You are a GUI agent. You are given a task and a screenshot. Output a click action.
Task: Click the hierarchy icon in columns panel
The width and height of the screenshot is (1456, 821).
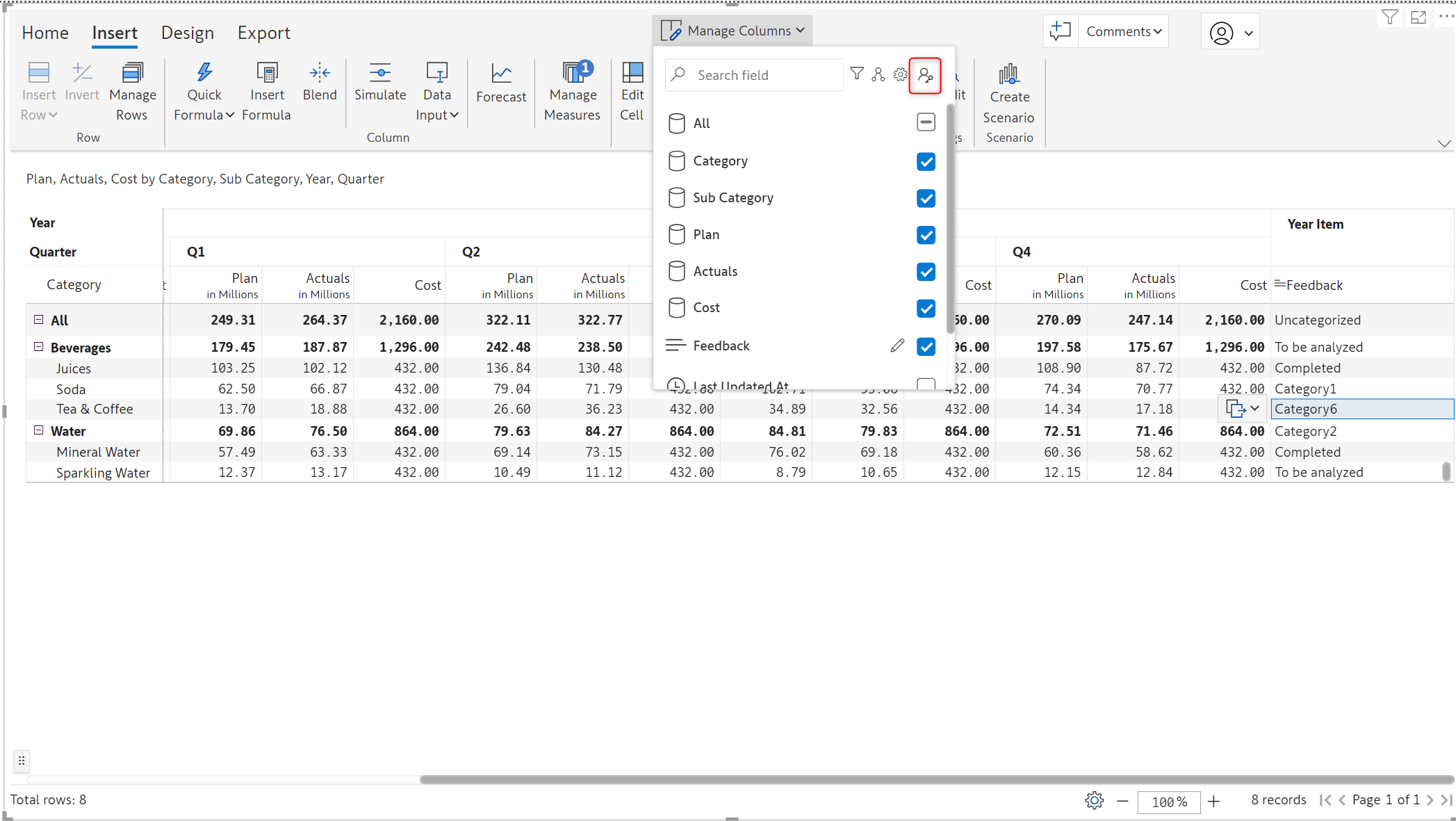(878, 74)
